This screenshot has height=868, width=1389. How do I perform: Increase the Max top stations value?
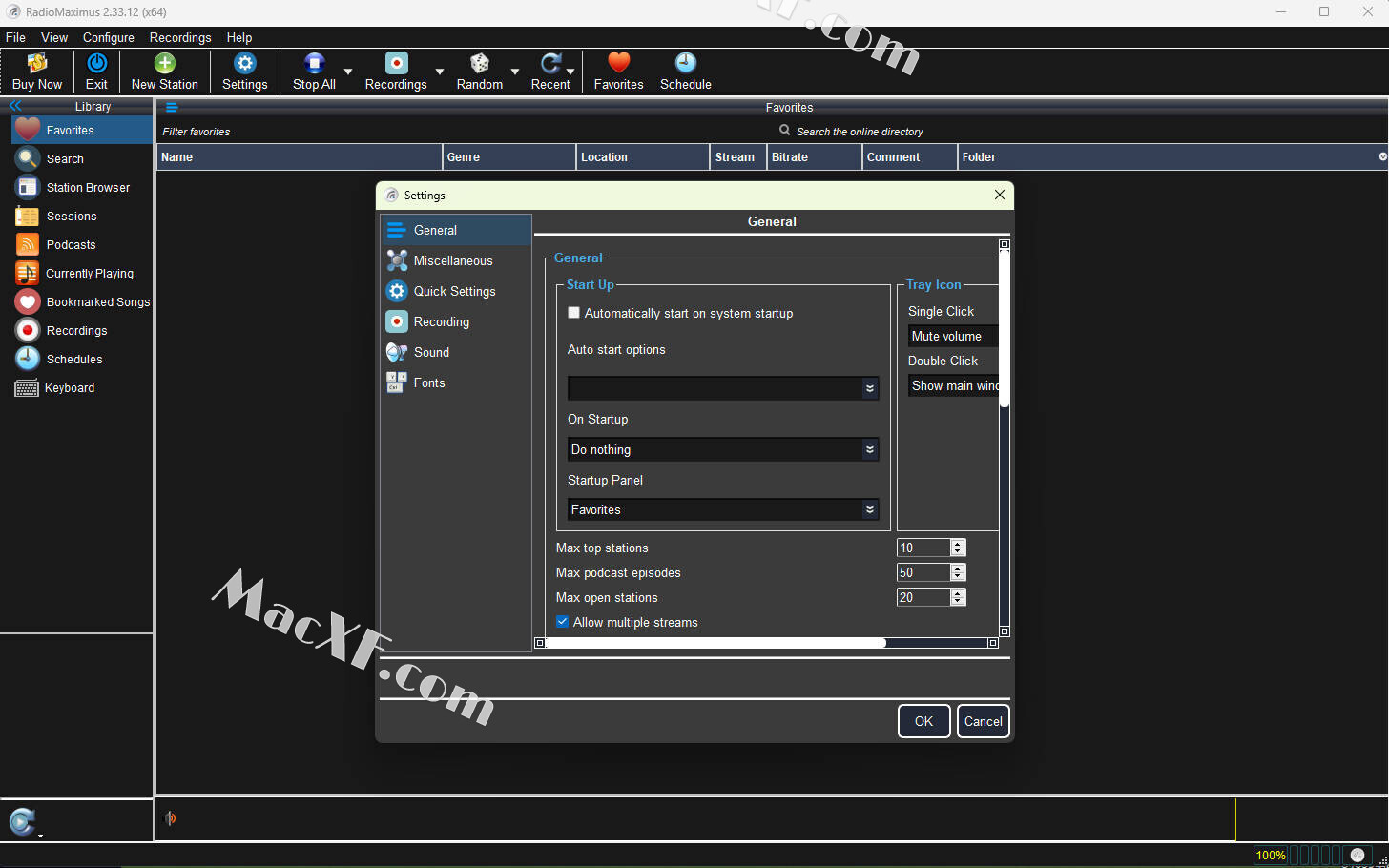958,544
